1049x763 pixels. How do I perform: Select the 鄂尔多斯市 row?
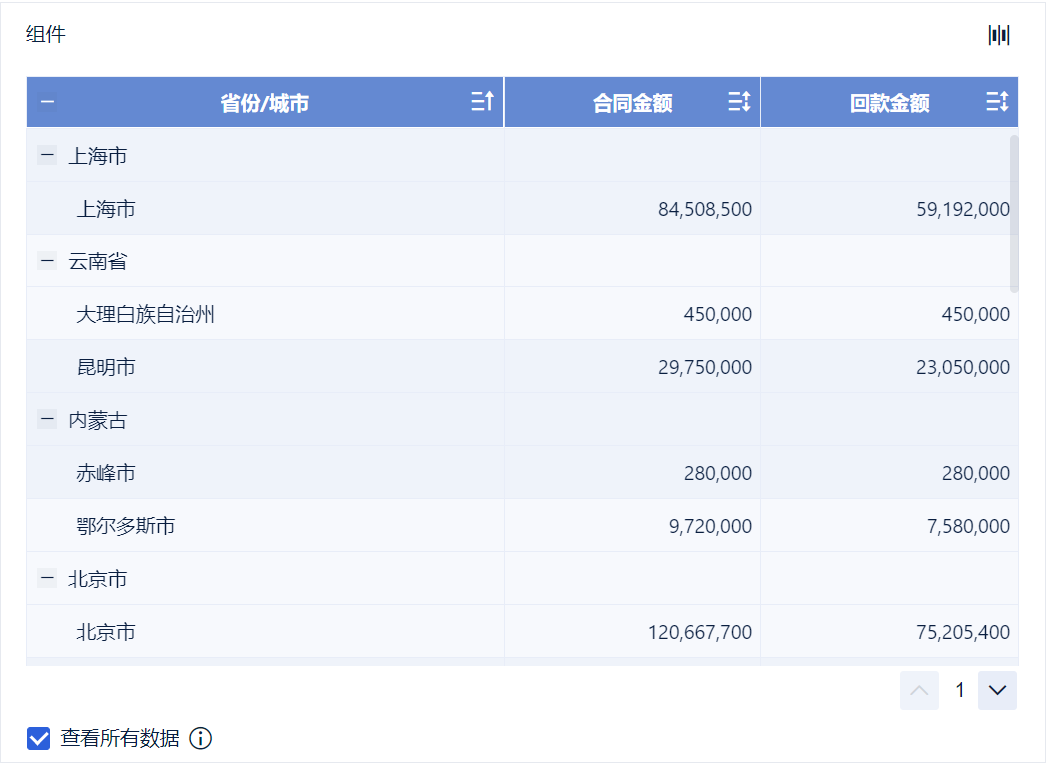click(x=126, y=526)
